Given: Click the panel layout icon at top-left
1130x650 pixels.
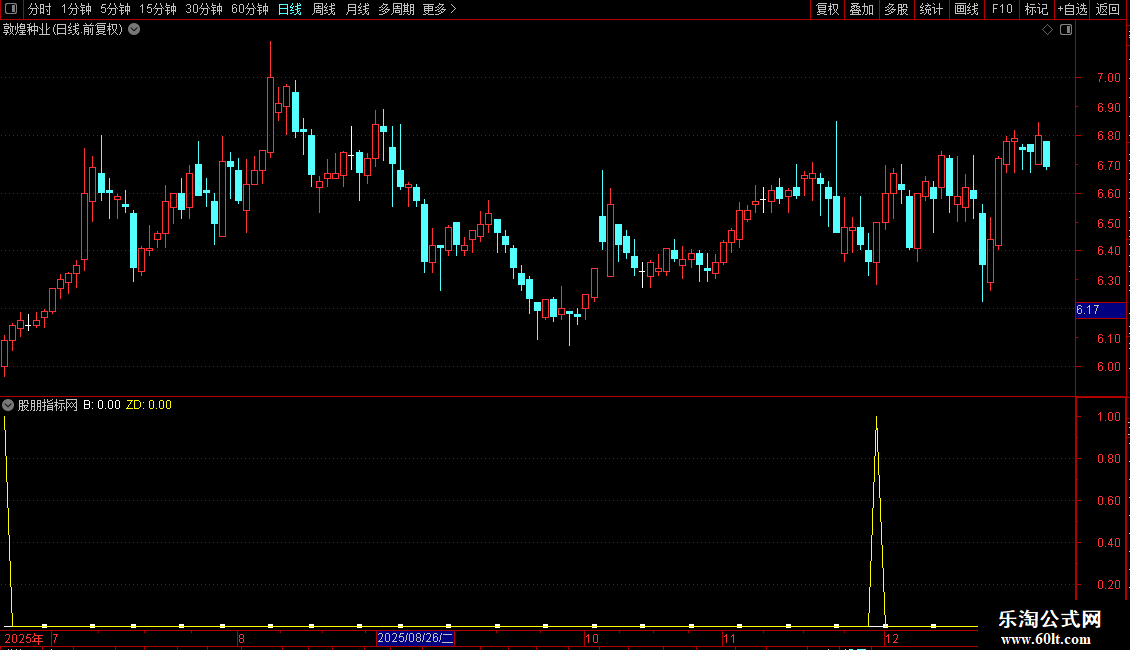Looking at the screenshot, I should (11, 9).
